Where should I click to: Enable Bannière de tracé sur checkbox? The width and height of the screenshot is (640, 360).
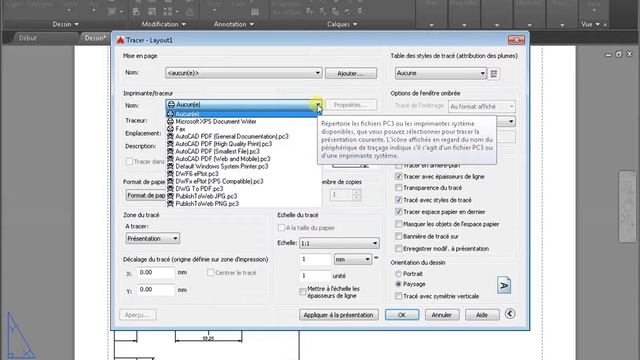pos(399,236)
